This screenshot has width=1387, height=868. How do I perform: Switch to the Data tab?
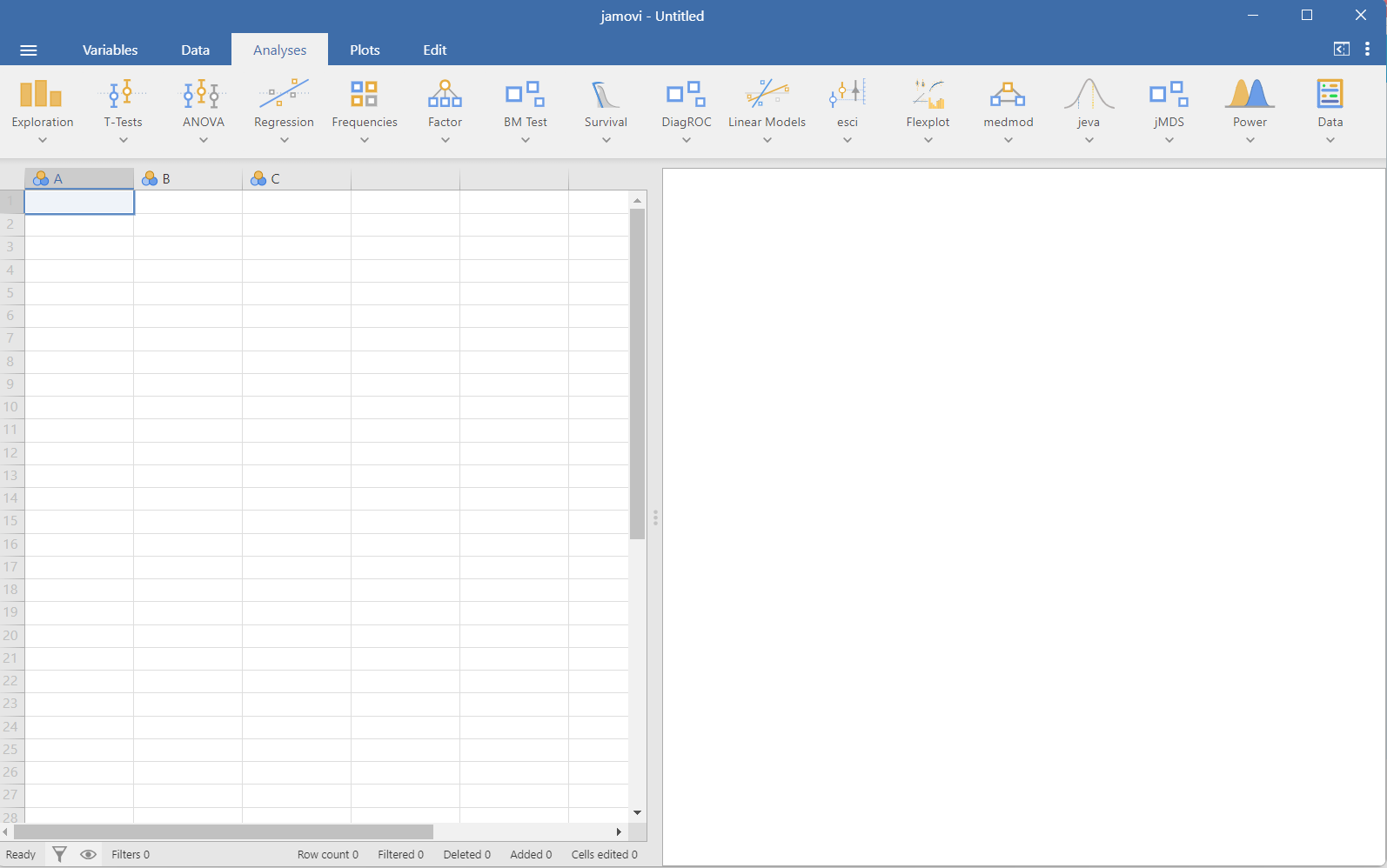pos(195,50)
